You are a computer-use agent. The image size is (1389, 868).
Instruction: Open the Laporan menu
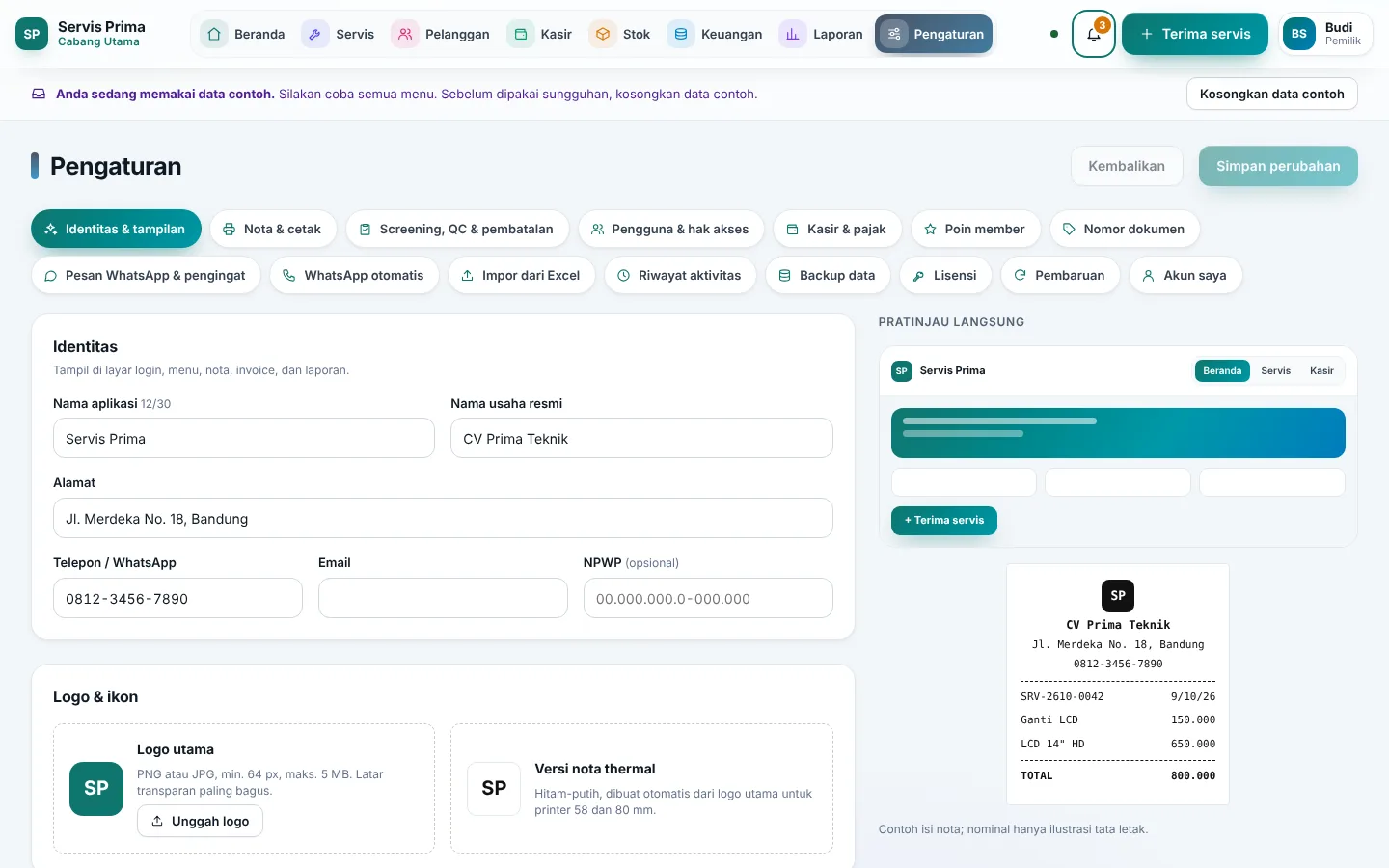click(822, 34)
